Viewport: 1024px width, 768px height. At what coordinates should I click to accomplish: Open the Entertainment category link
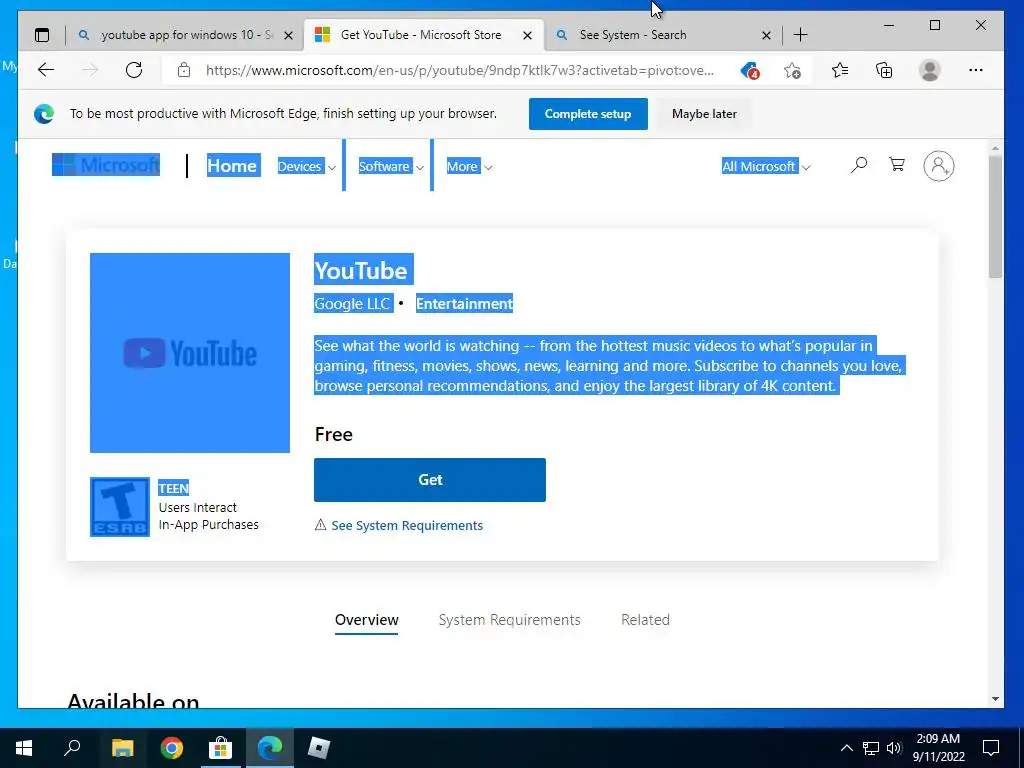(464, 304)
